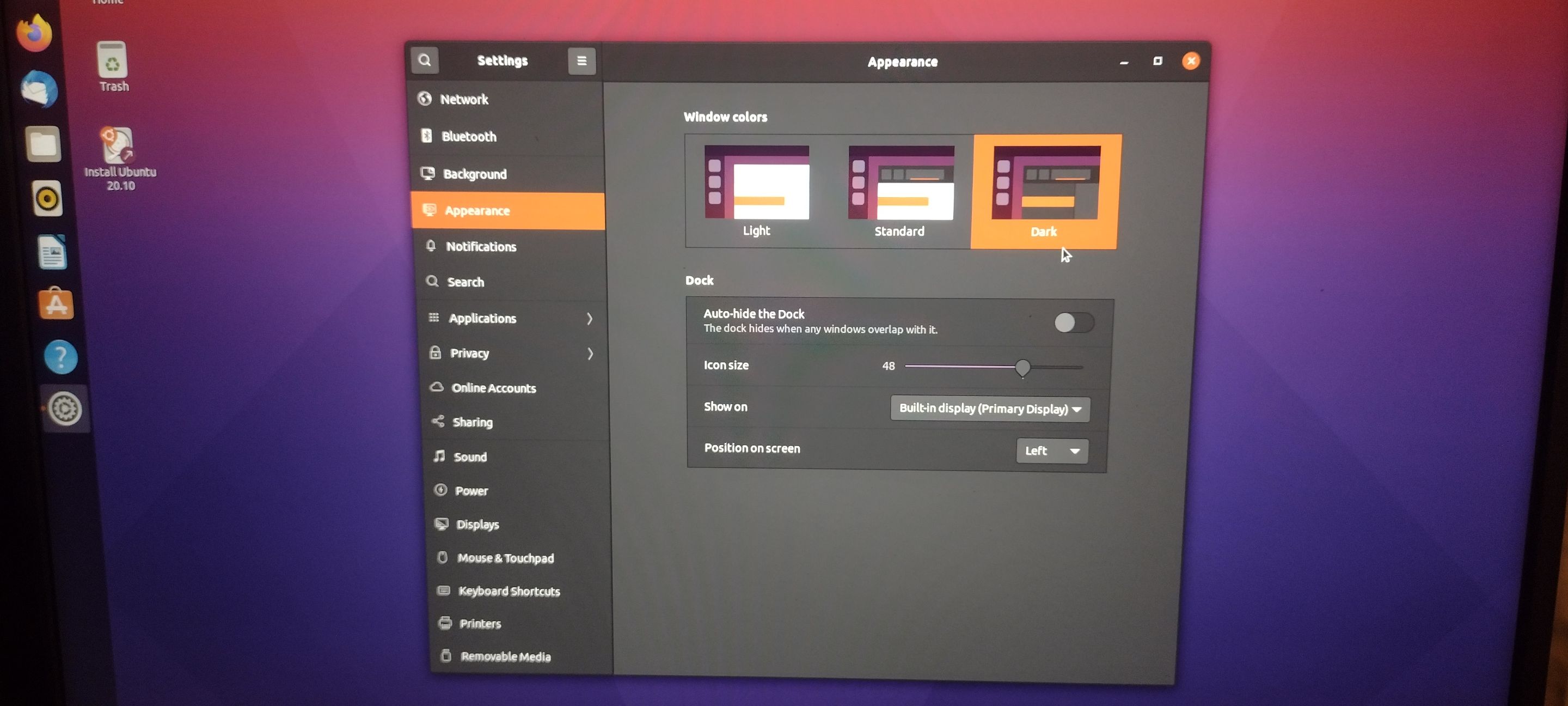
Task: Click the Icon size slider handle
Action: [1022, 367]
